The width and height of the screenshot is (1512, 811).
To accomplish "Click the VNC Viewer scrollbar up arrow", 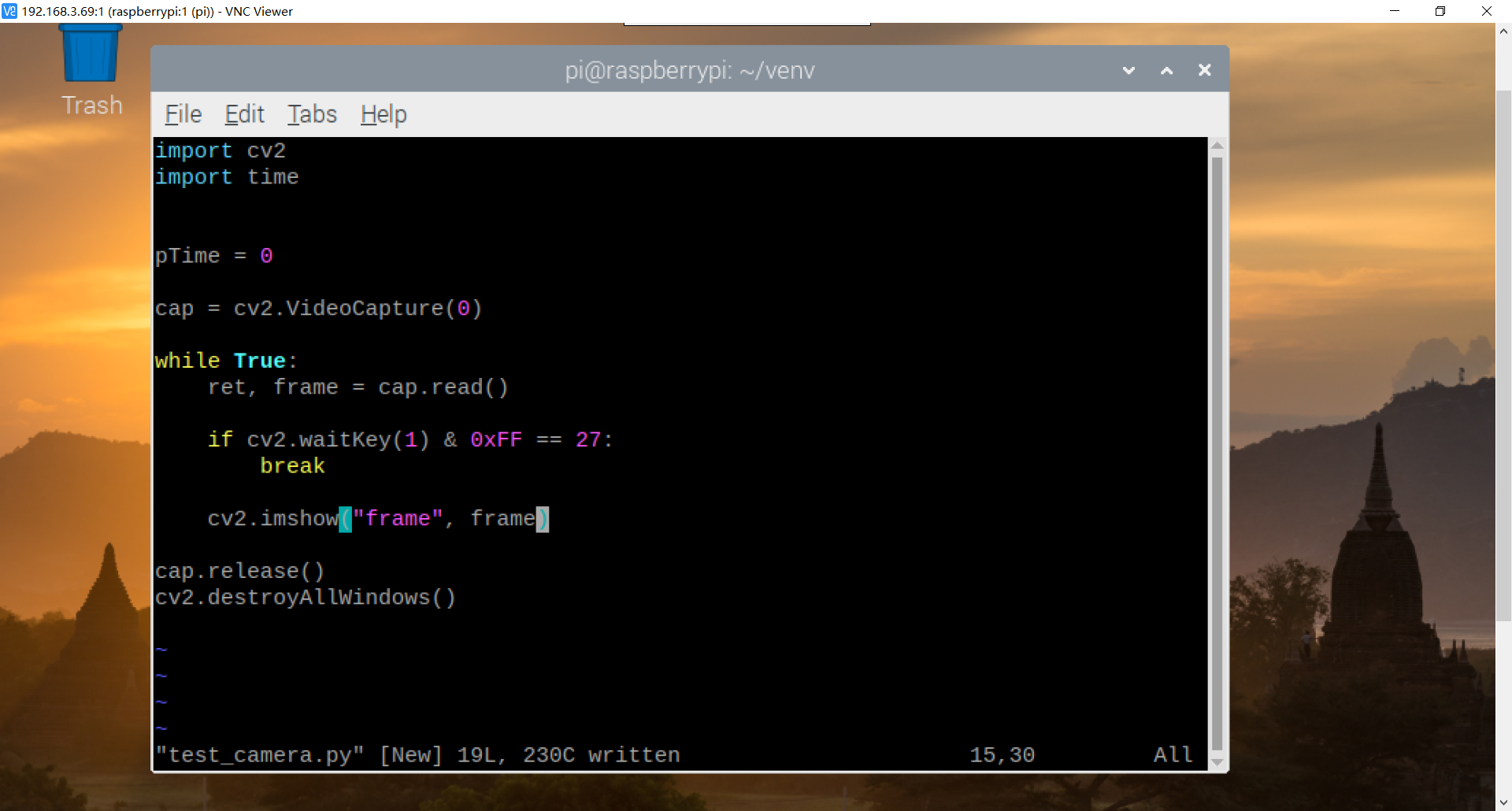I will (x=1503, y=32).
